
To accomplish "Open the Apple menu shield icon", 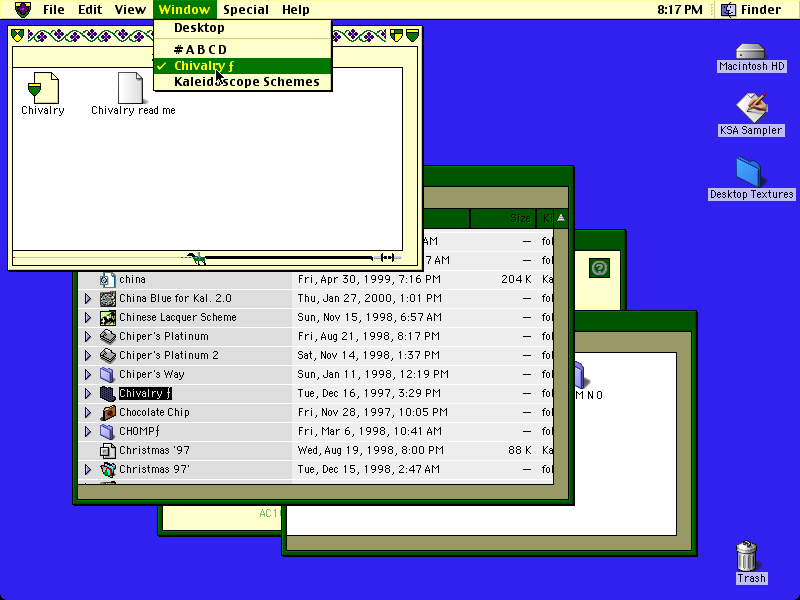I will tap(23, 9).
